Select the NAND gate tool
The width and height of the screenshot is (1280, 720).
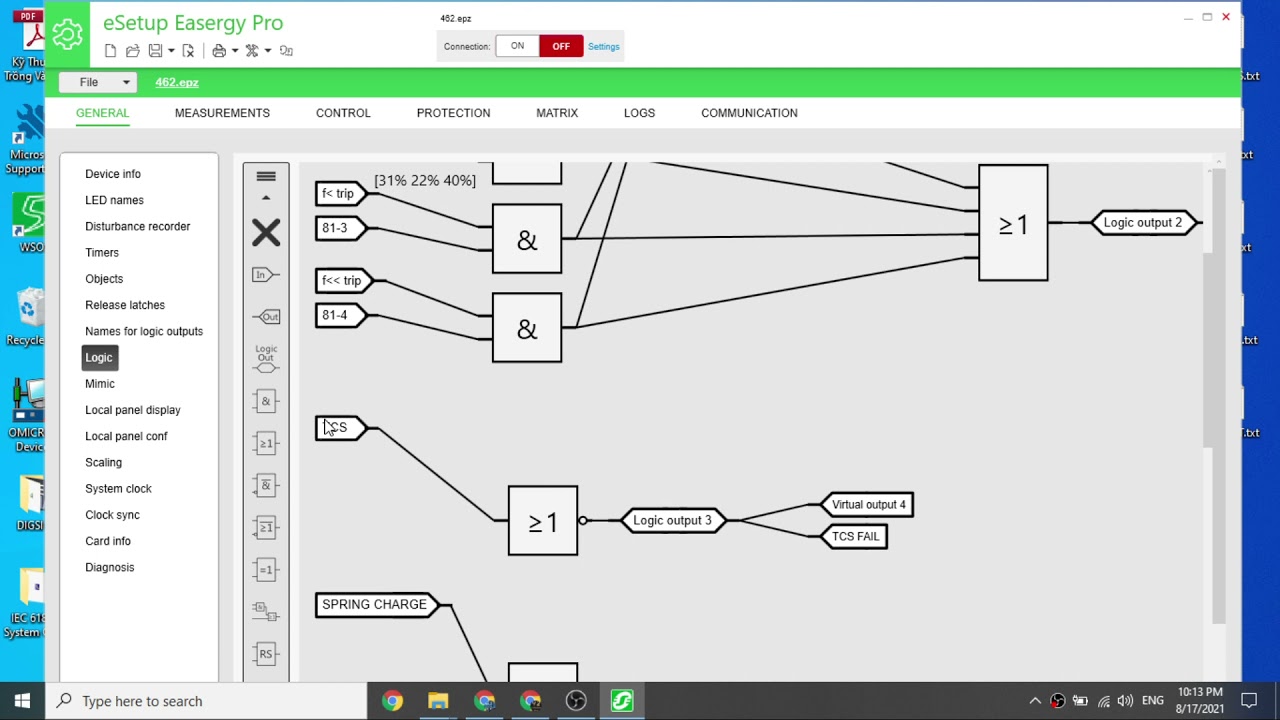266,485
